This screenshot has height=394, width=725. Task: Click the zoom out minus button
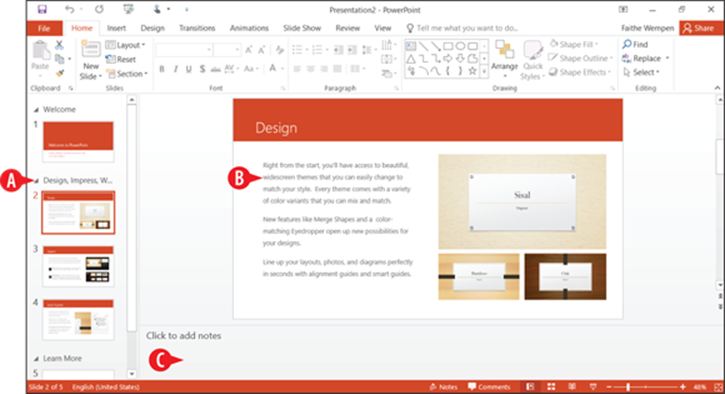pyautogui.click(x=609, y=387)
